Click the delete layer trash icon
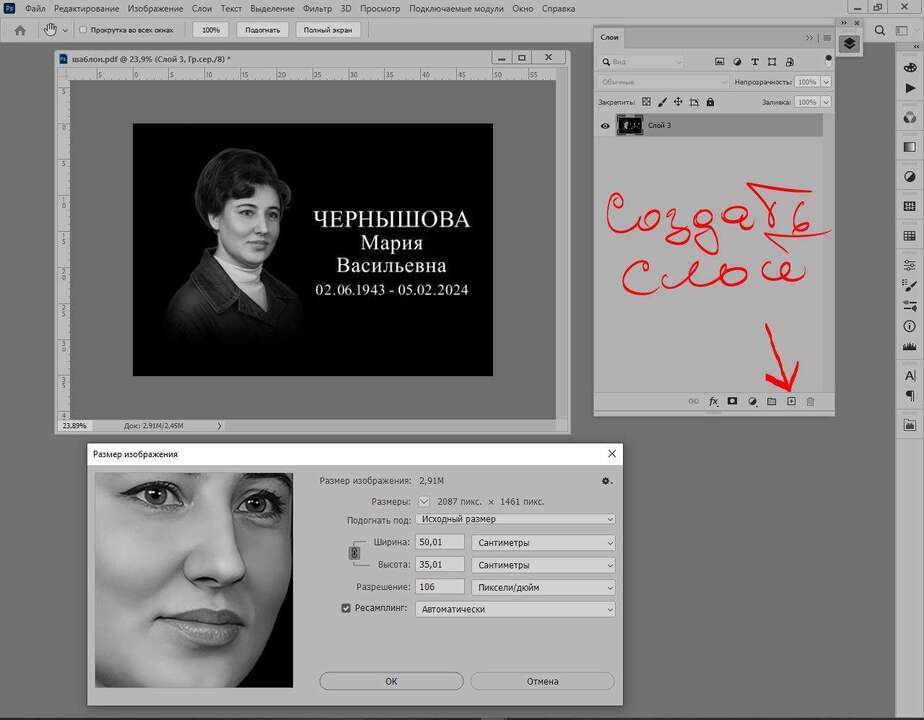This screenshot has width=924, height=720. pyautogui.click(x=811, y=401)
